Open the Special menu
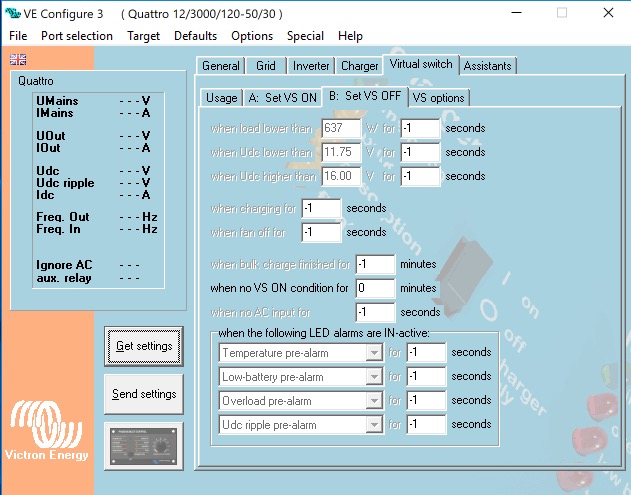Viewport: 631px width, 495px height. click(305, 35)
